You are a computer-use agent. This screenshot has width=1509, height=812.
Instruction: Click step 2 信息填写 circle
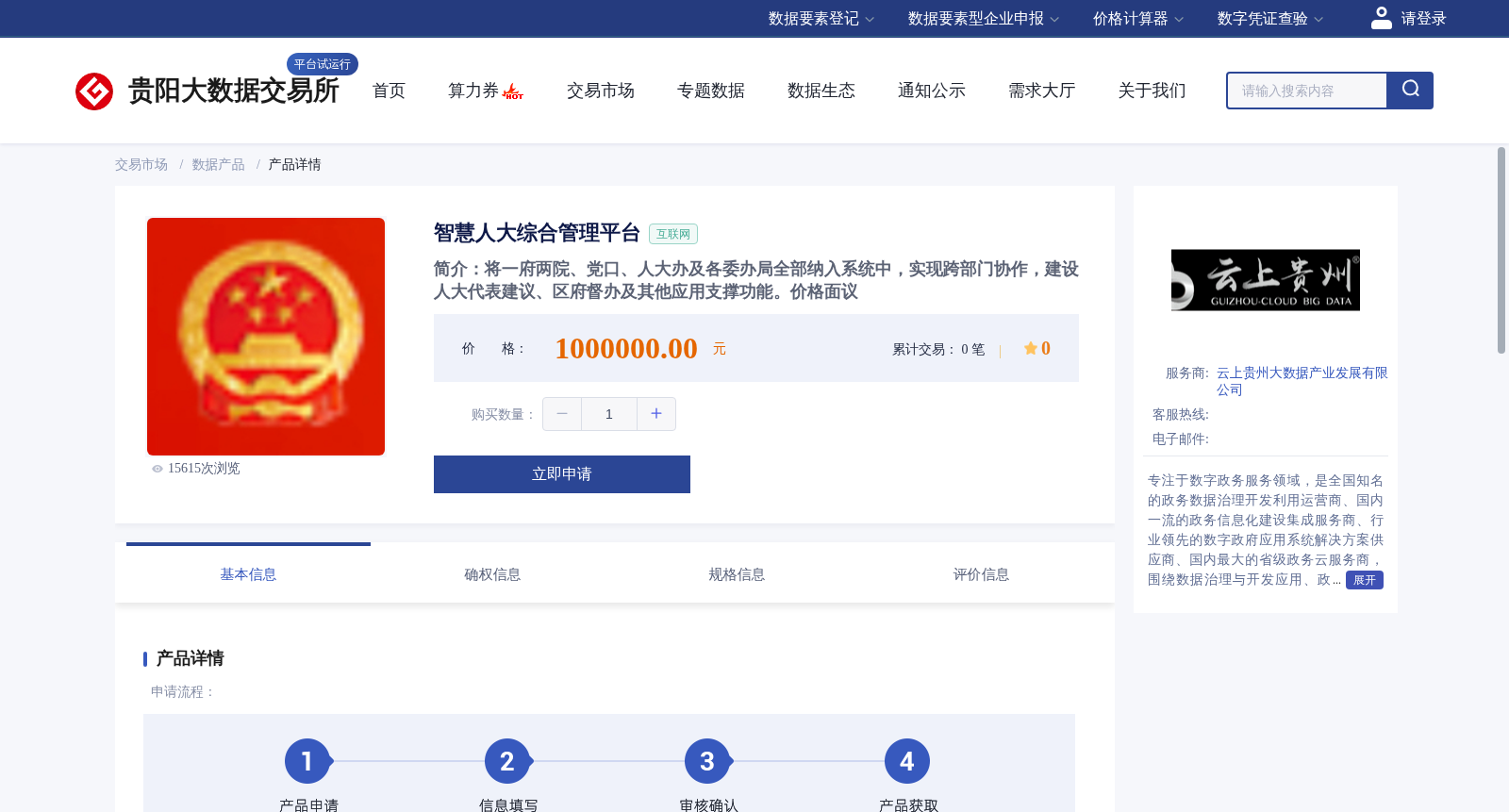pos(507,761)
